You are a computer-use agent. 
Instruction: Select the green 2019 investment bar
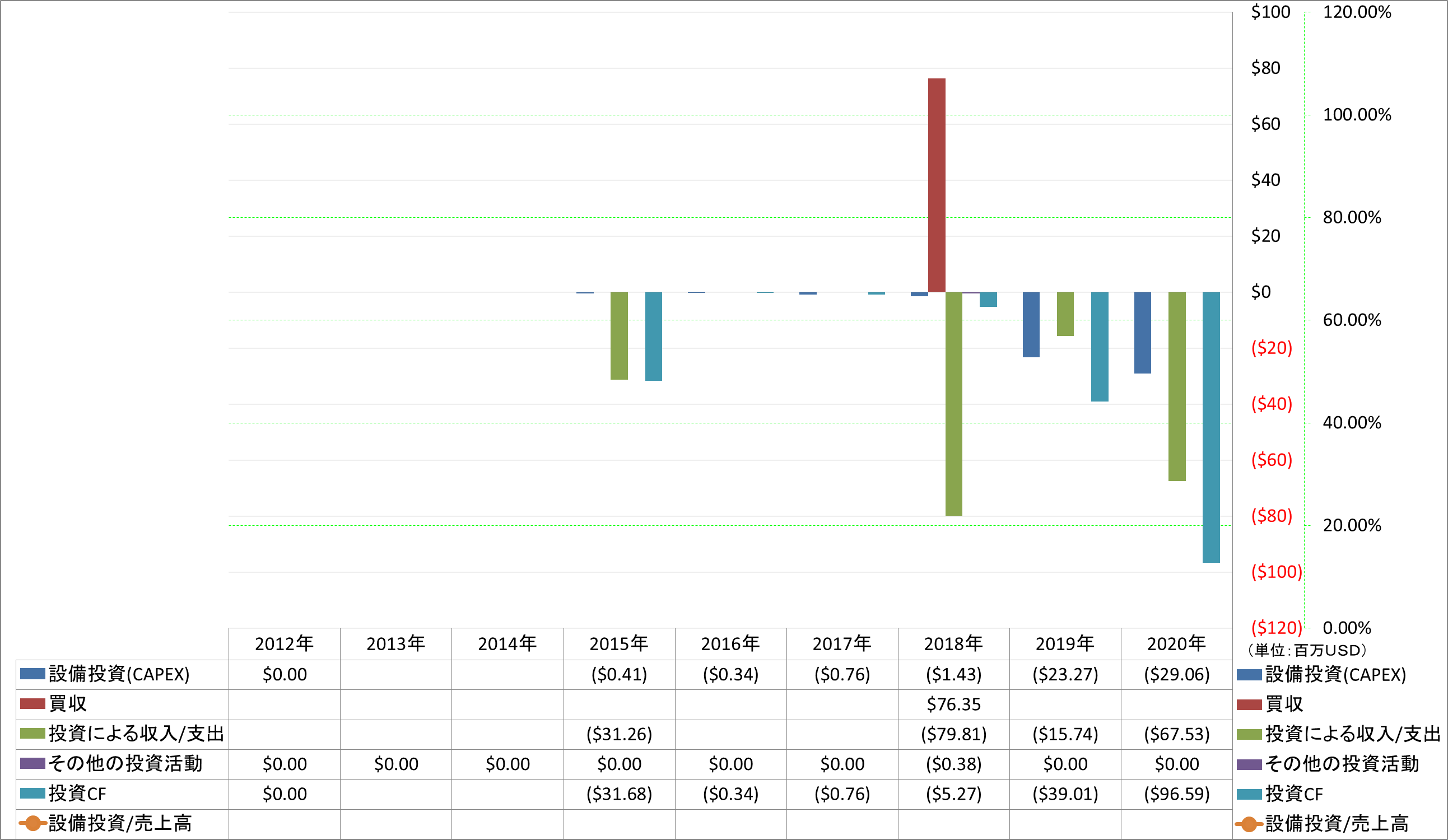tap(1065, 314)
